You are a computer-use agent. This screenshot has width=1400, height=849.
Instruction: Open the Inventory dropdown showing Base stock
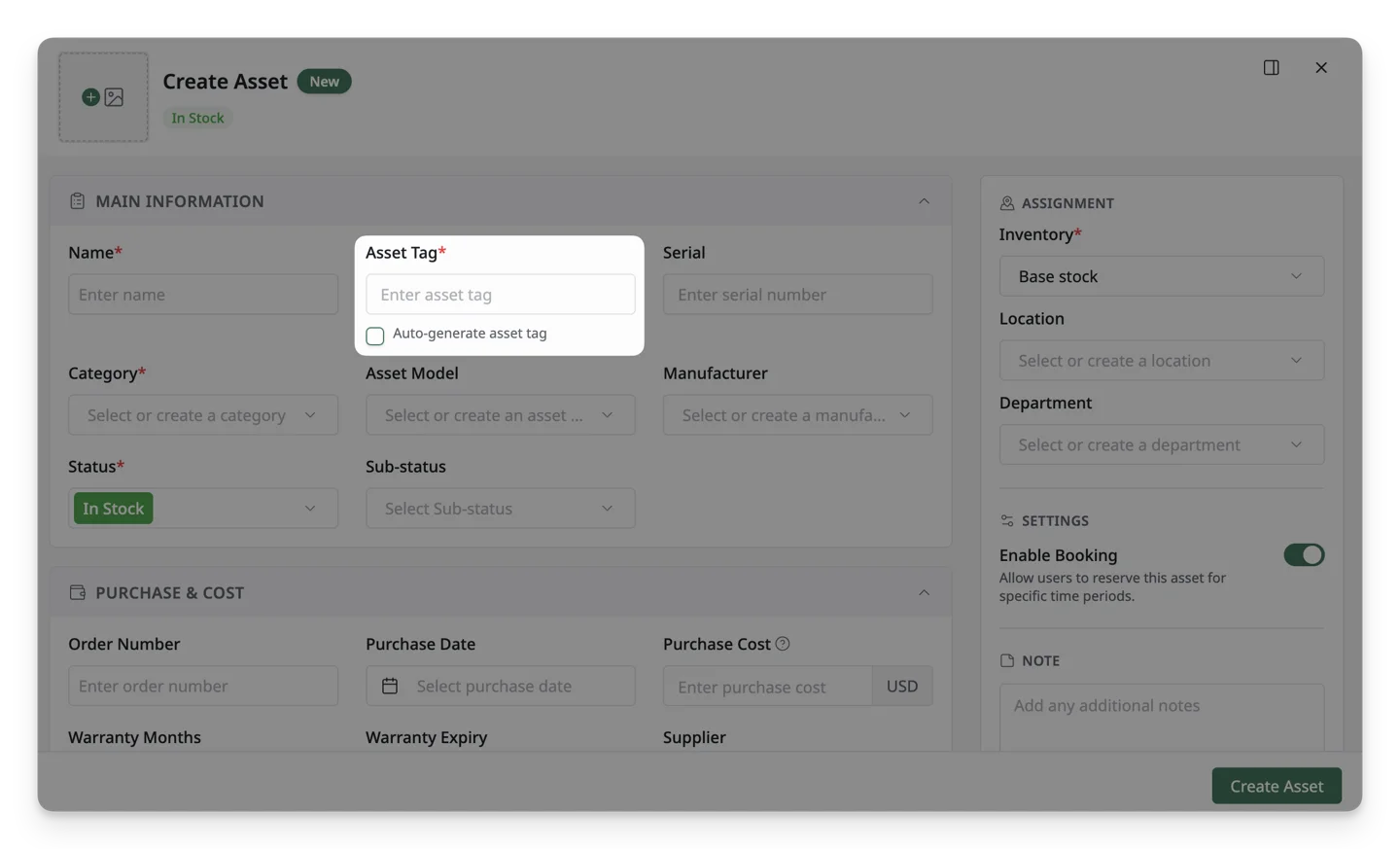click(x=1162, y=276)
